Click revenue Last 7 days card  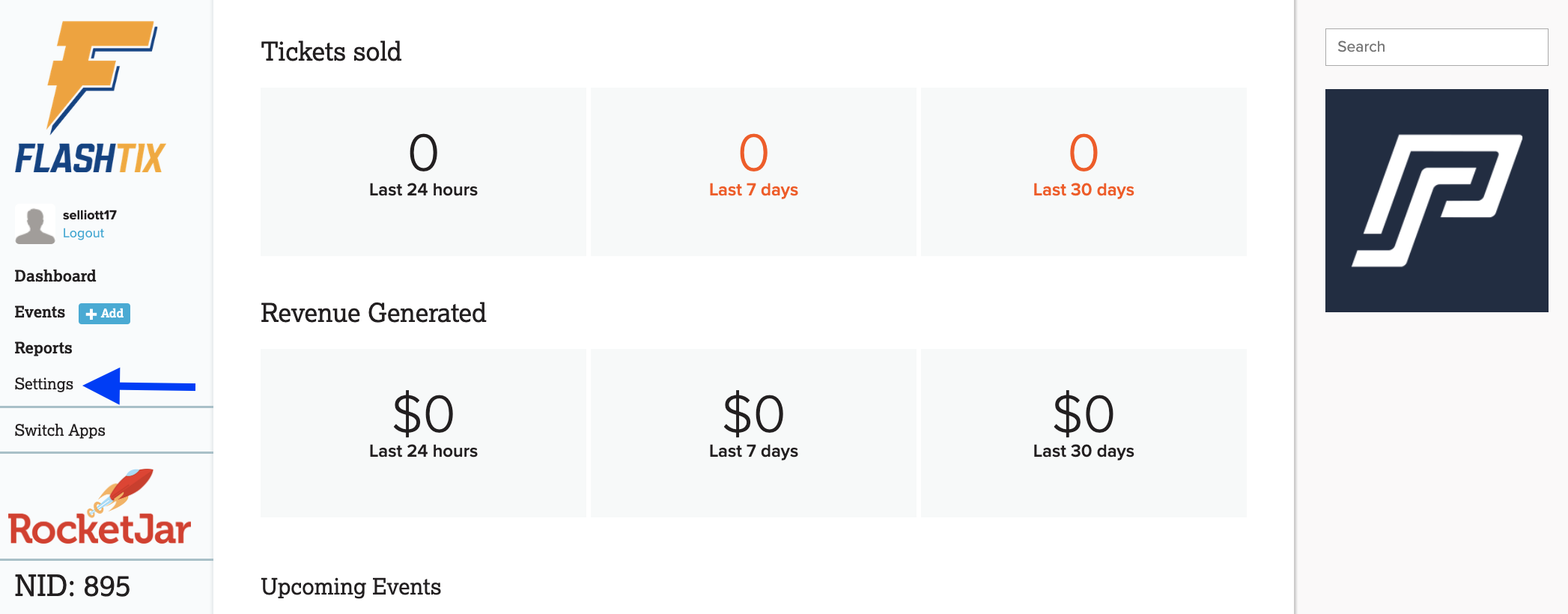[x=753, y=433]
